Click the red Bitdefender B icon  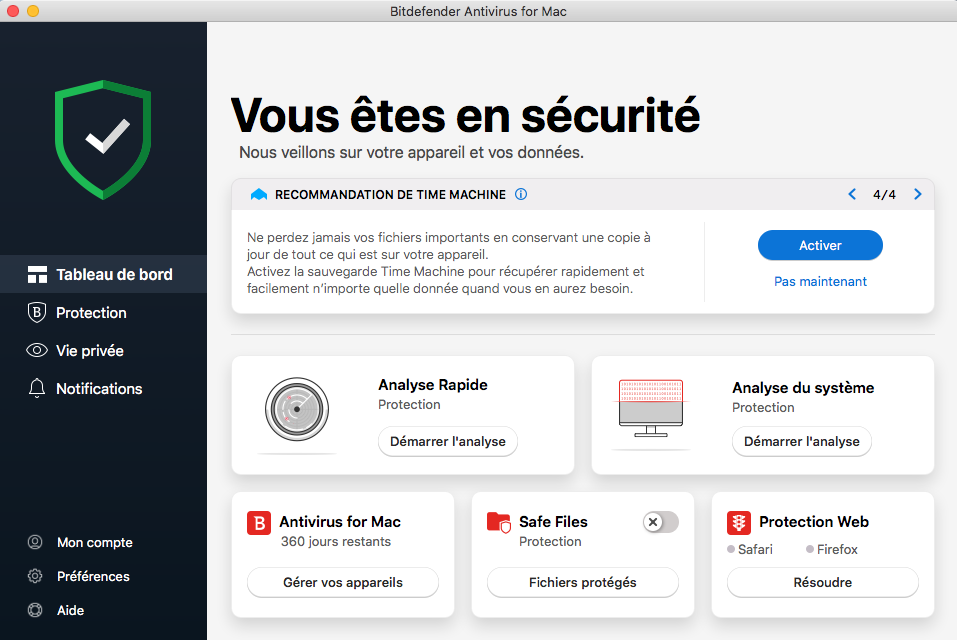point(259,523)
